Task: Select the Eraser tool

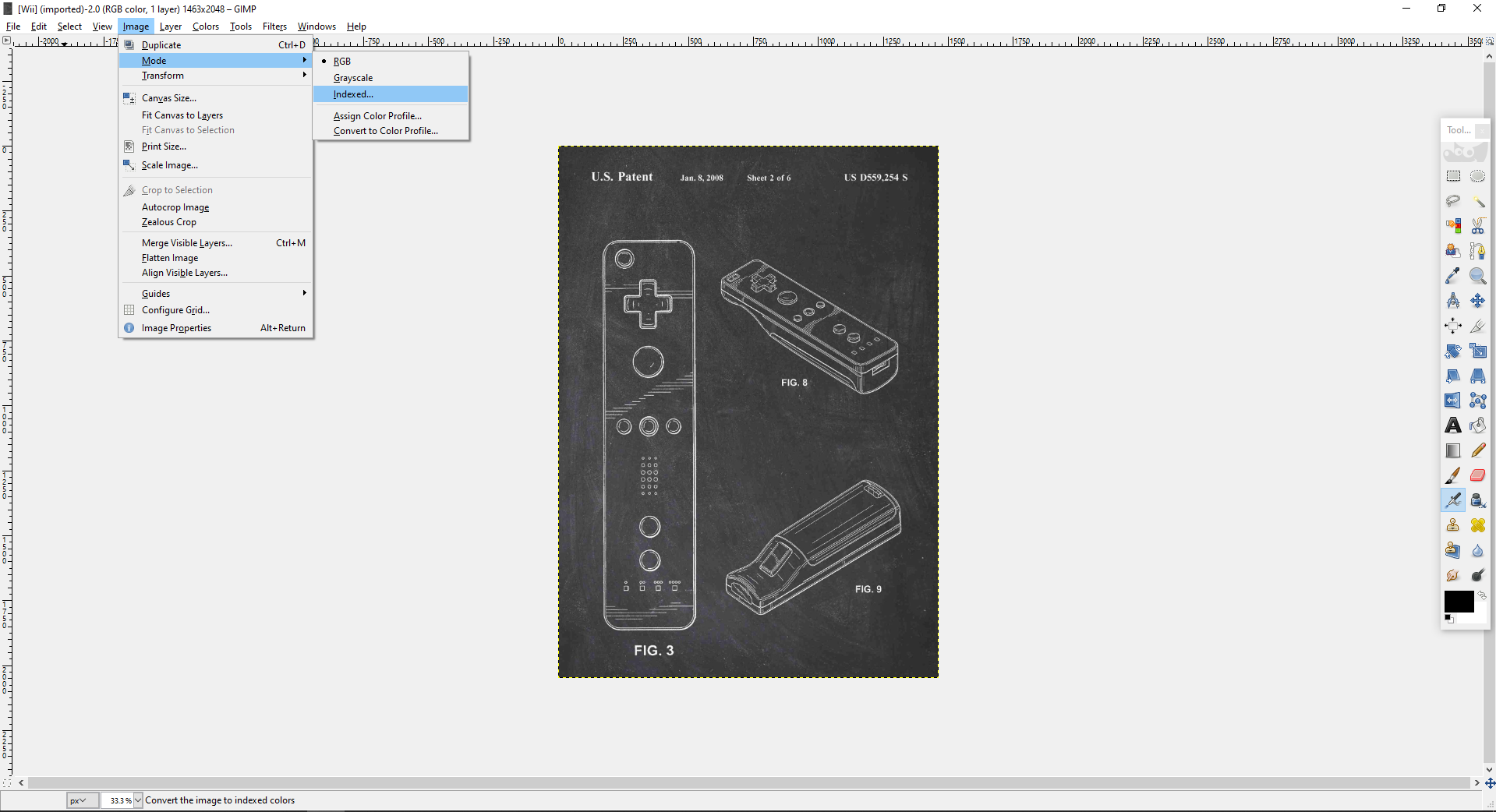Action: point(1478,475)
